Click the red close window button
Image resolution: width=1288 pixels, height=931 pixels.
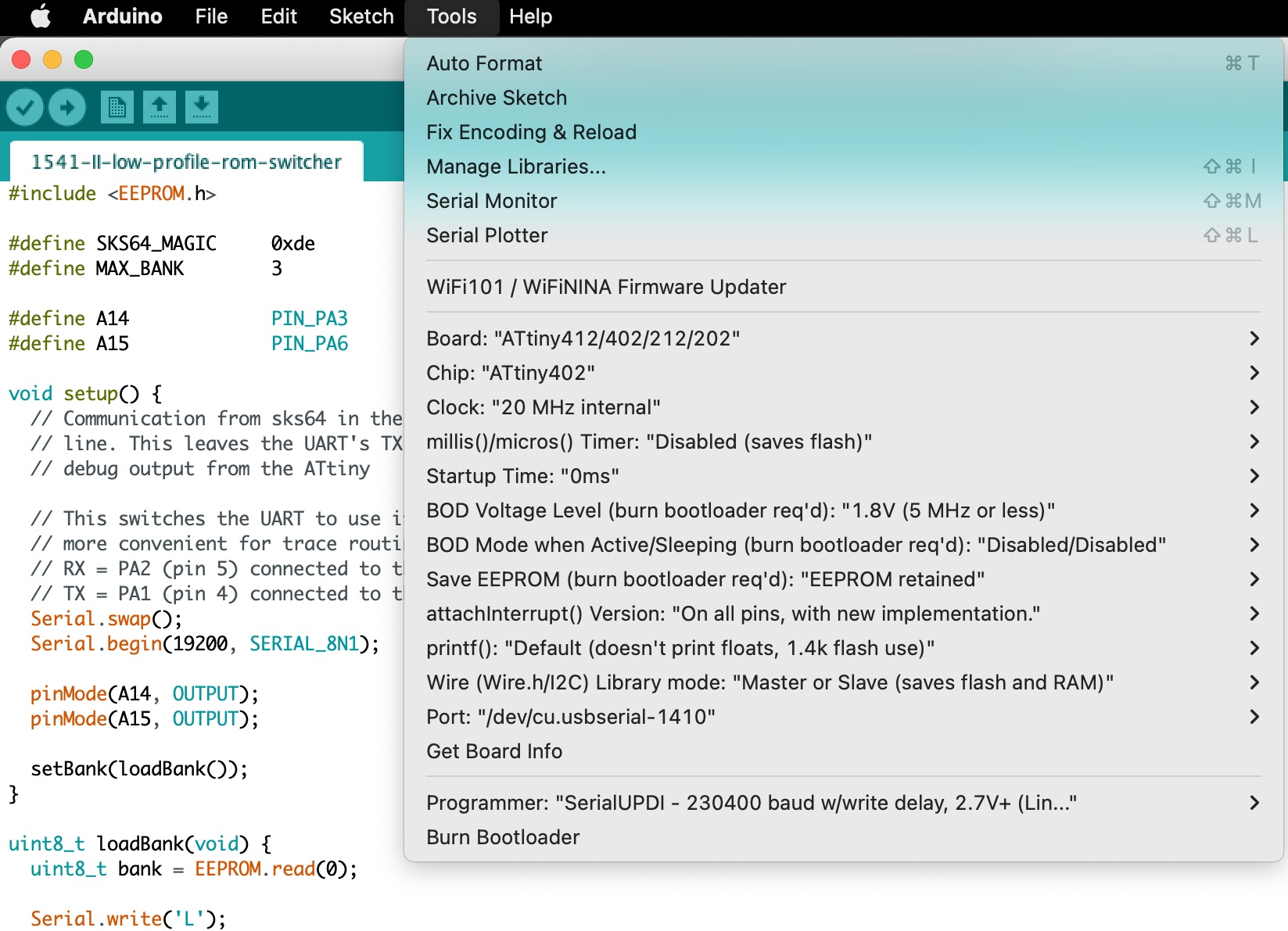coord(21,59)
